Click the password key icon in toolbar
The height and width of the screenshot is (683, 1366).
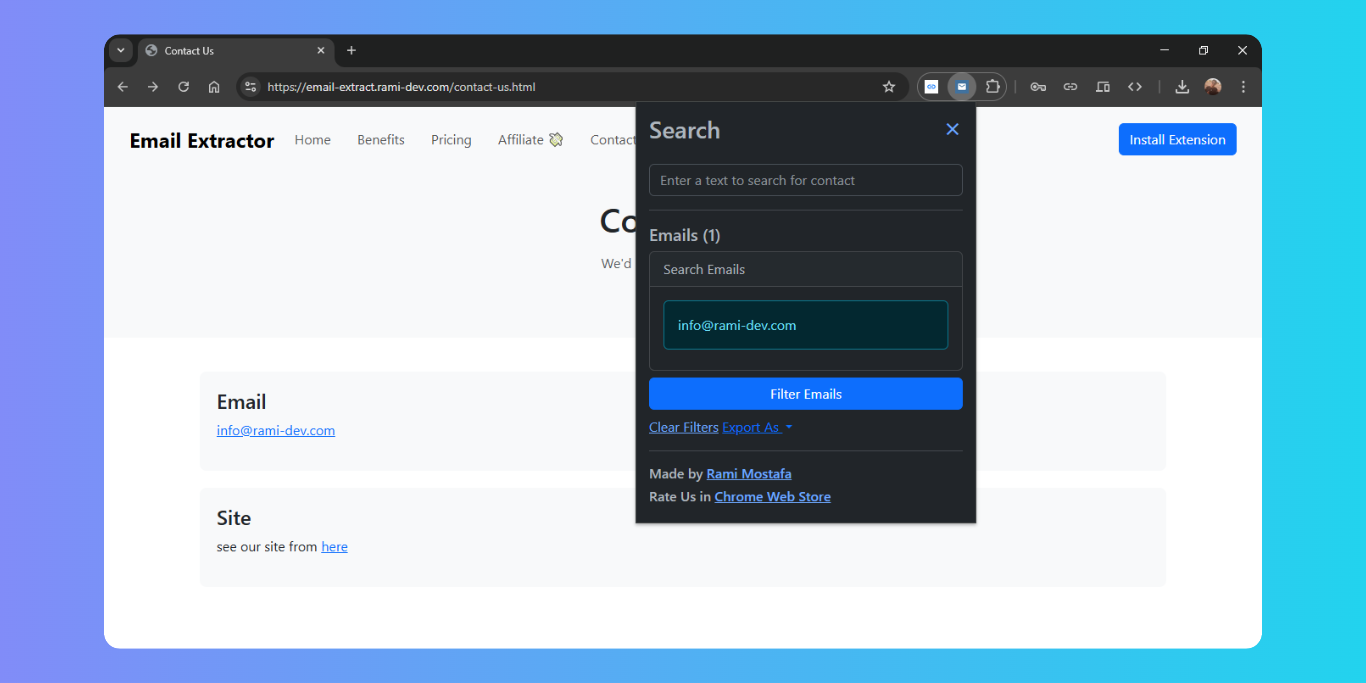click(x=1038, y=87)
